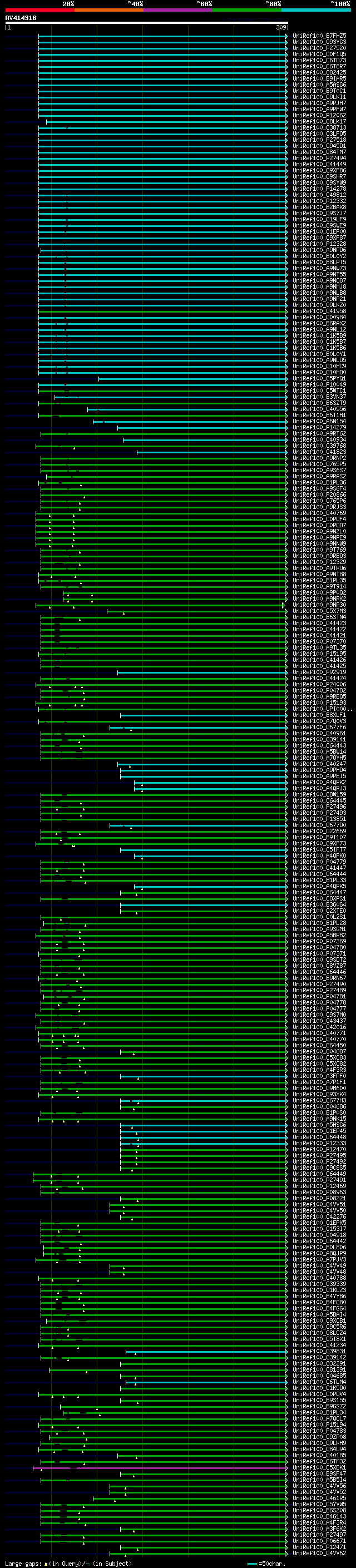Select hit label UniRef100_A4QPK2
Viewport: 356px width, 1568px height.
click(319, 782)
